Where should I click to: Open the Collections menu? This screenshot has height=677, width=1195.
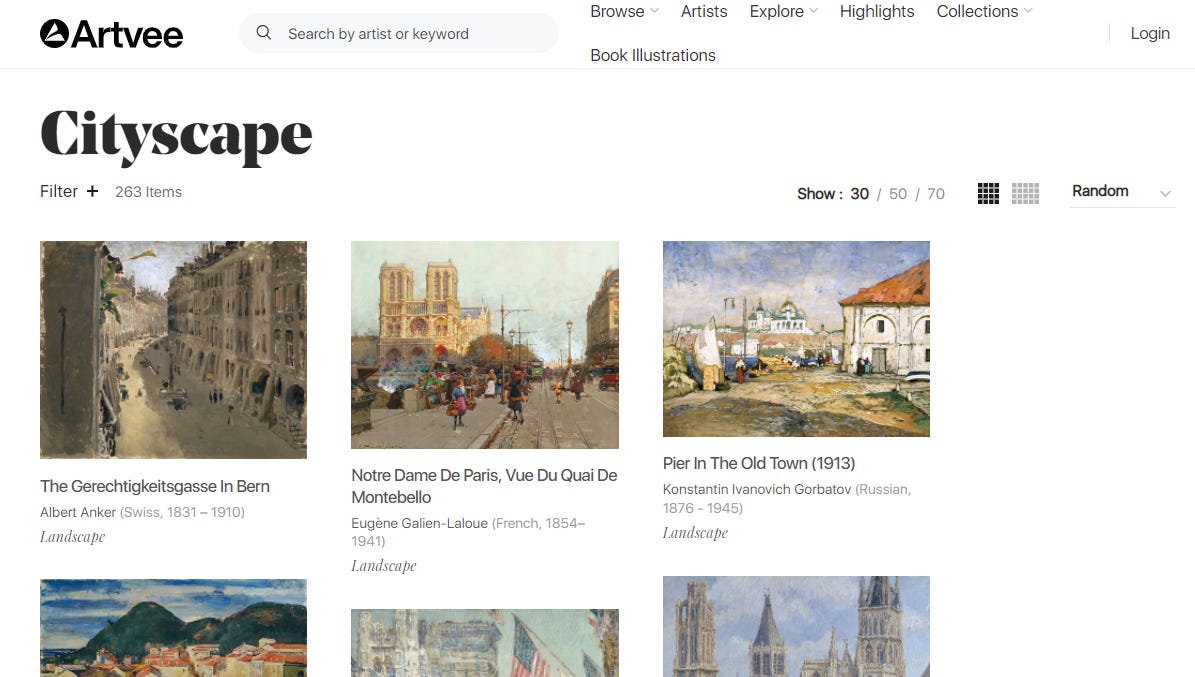click(x=977, y=11)
